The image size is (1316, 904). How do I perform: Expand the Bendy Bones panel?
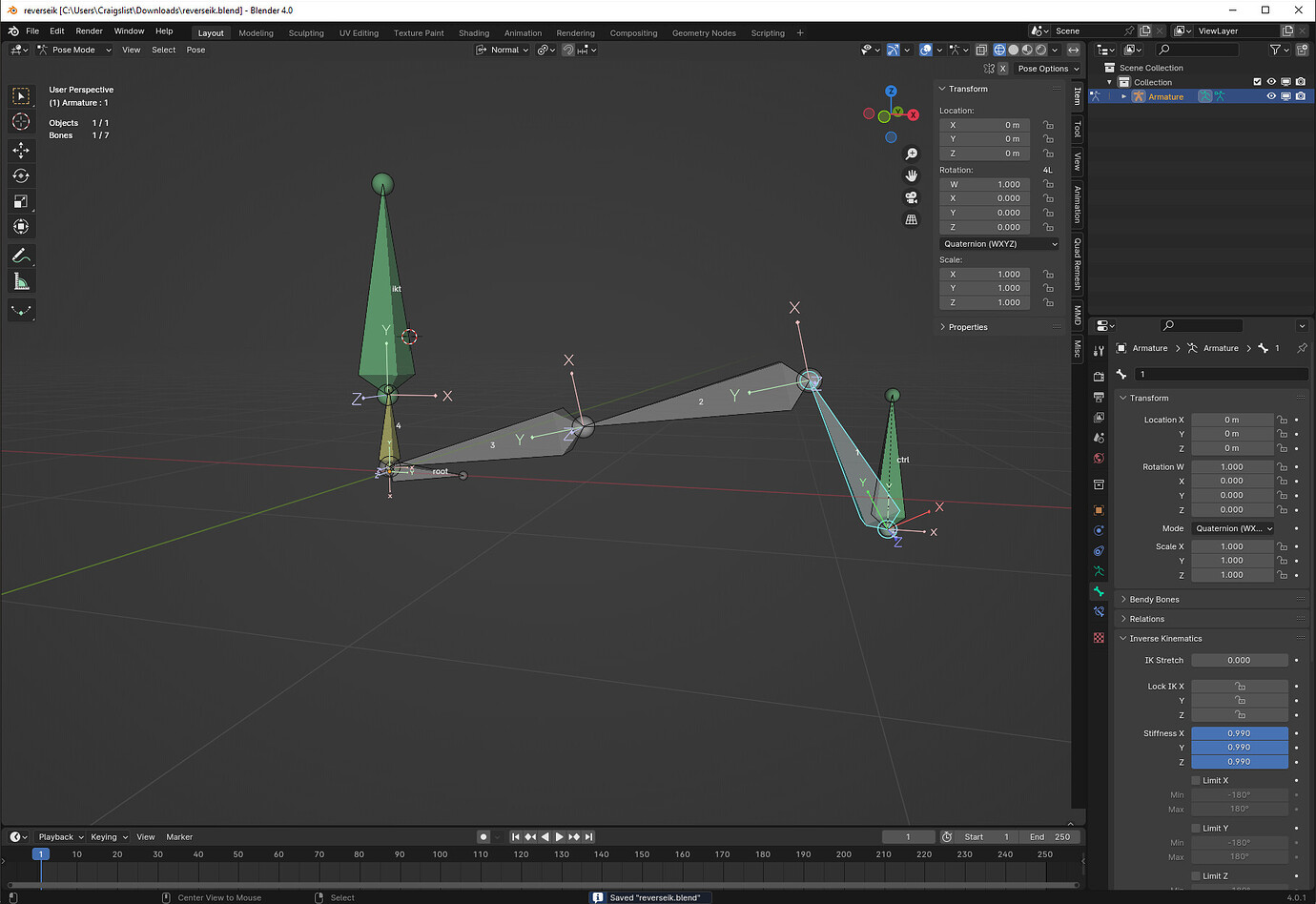(1154, 600)
